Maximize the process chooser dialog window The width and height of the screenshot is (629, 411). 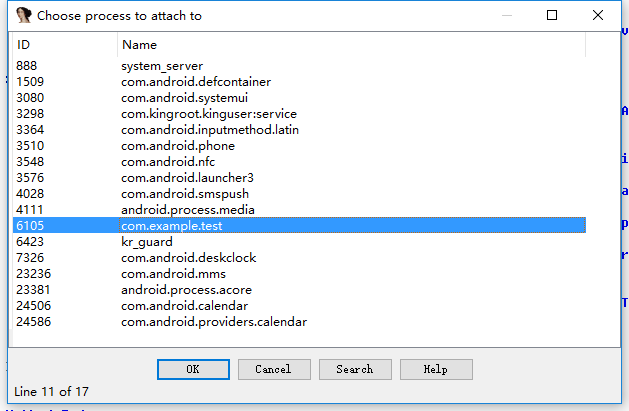[x=552, y=16]
